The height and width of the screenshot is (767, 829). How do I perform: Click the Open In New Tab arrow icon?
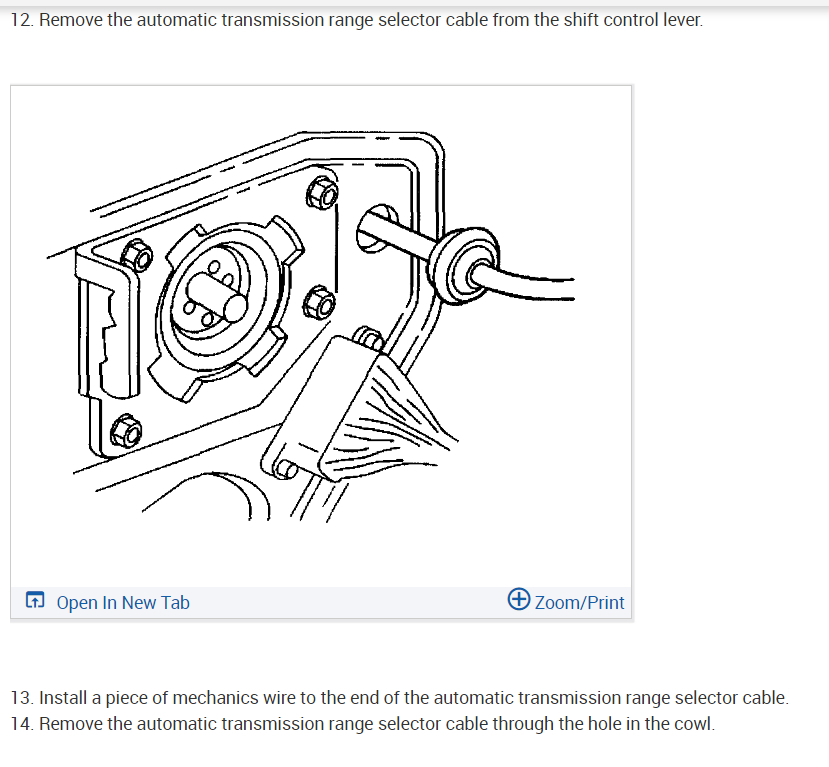pyautogui.click(x=35, y=600)
